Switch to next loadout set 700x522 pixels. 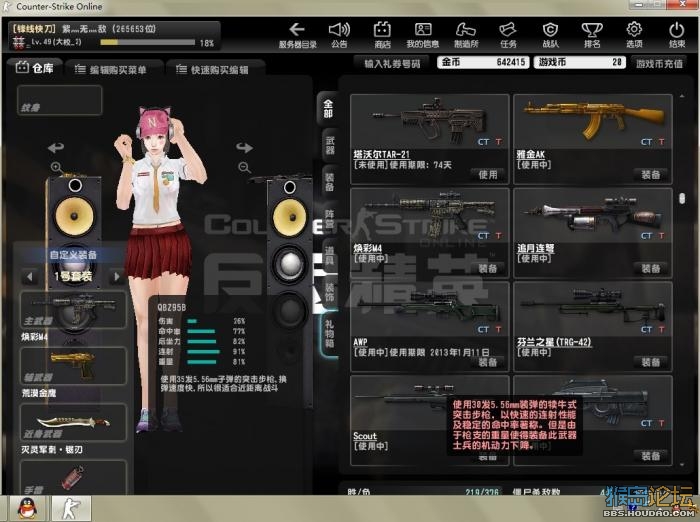coord(117,277)
